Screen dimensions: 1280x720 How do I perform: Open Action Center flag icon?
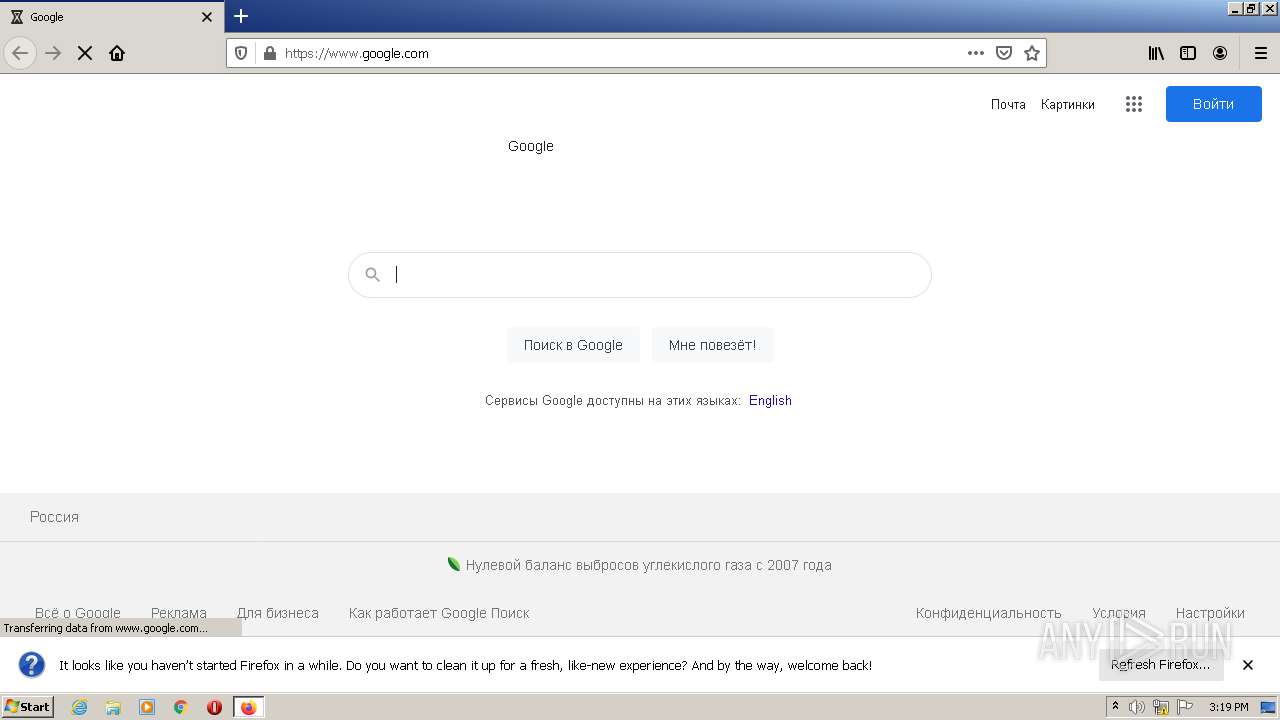coord(1185,707)
